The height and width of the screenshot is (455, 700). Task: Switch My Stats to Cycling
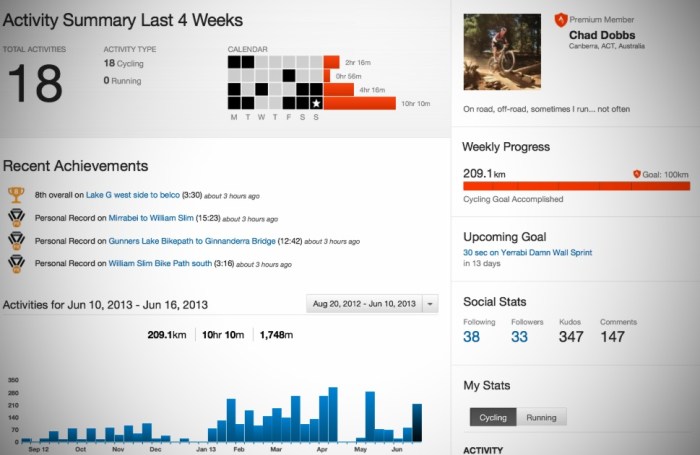[x=493, y=417]
